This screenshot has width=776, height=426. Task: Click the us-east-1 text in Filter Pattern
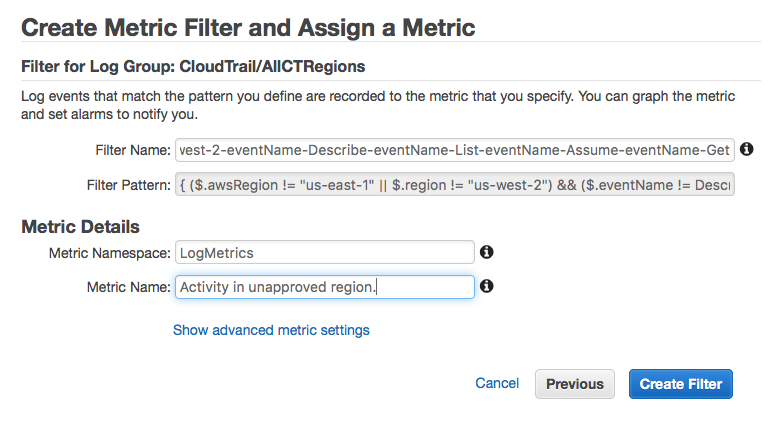click(337, 185)
